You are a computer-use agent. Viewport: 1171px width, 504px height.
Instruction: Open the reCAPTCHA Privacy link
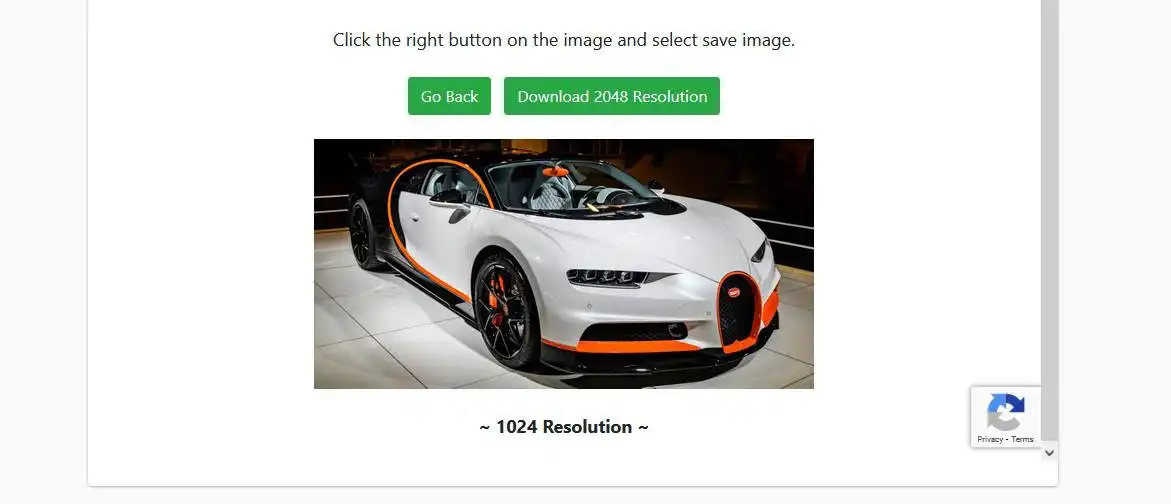tap(990, 439)
